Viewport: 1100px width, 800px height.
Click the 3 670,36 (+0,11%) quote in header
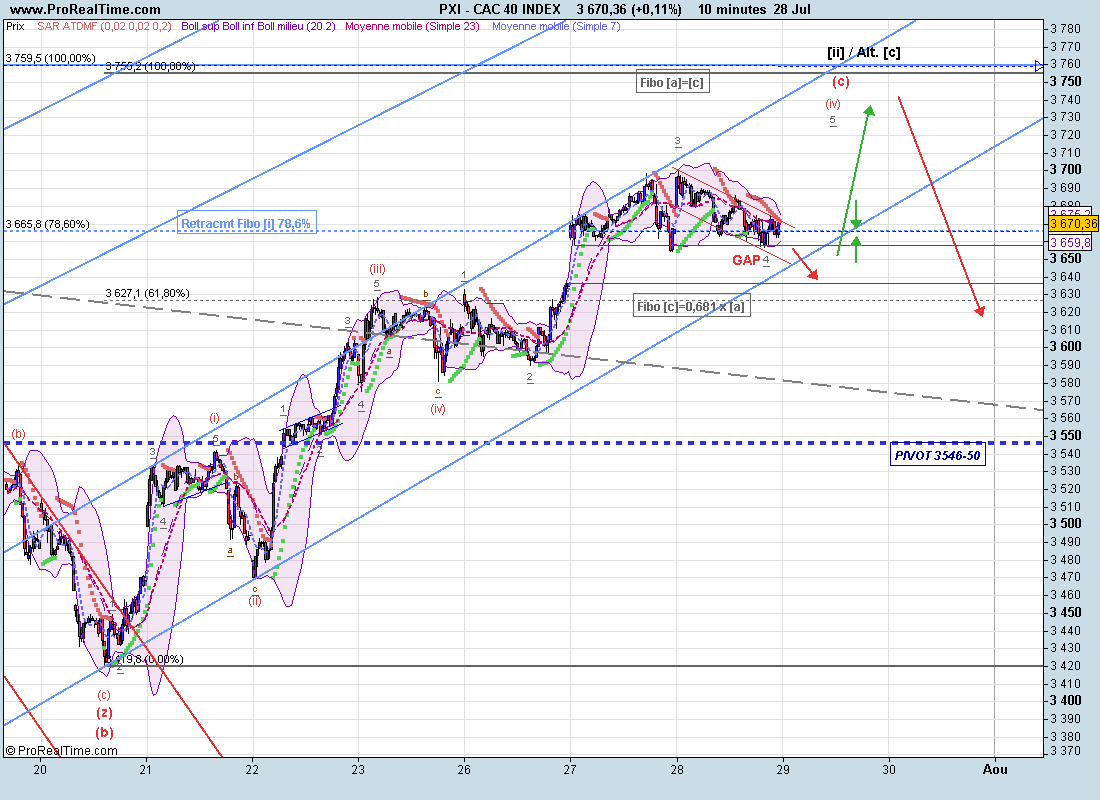coord(629,9)
